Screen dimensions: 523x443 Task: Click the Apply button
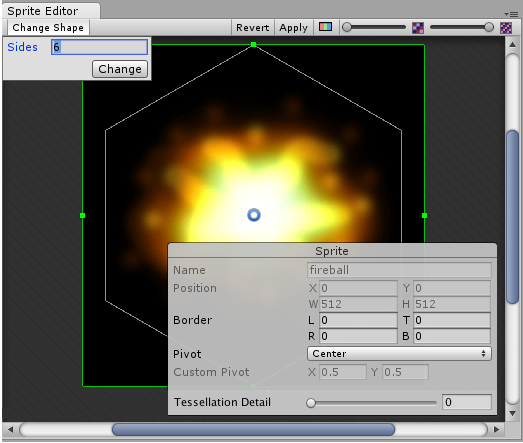click(x=294, y=27)
